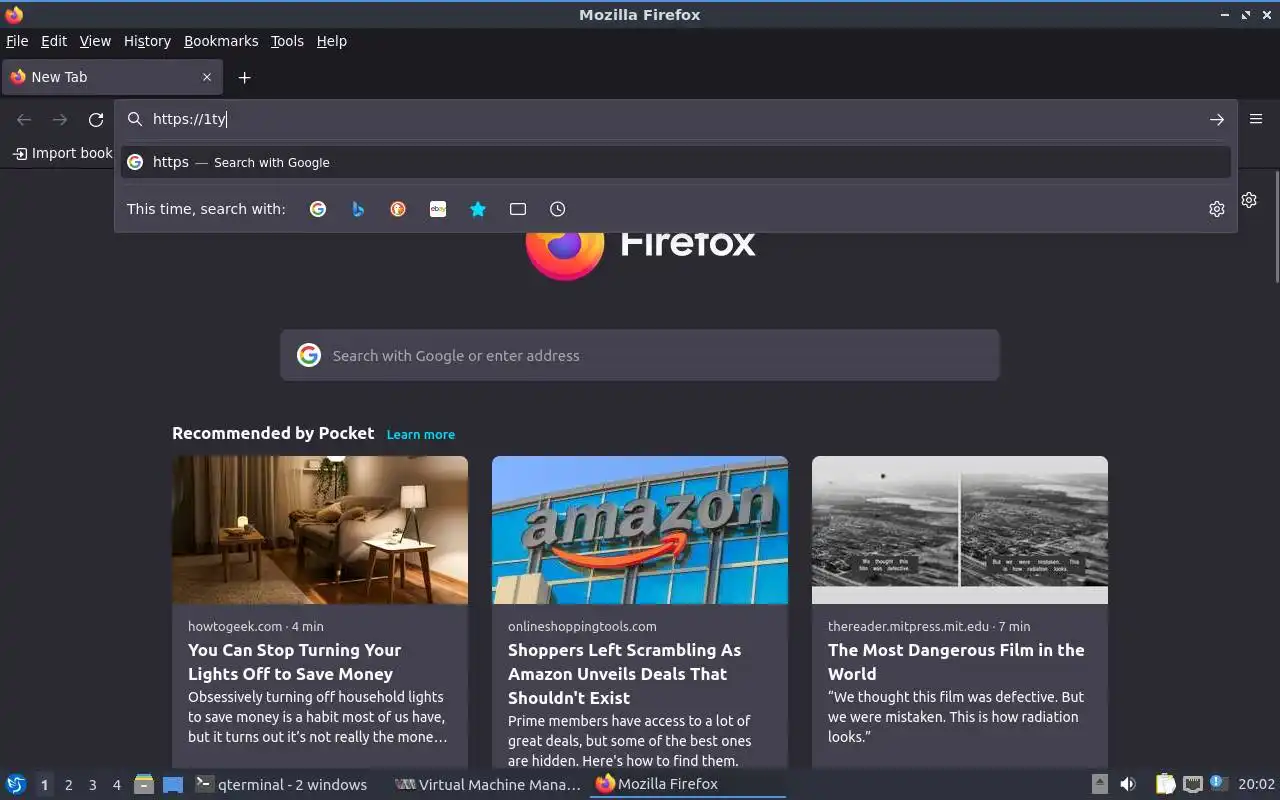Open the file manager taskbar launcher
This screenshot has height=800, width=1280.
point(144,784)
